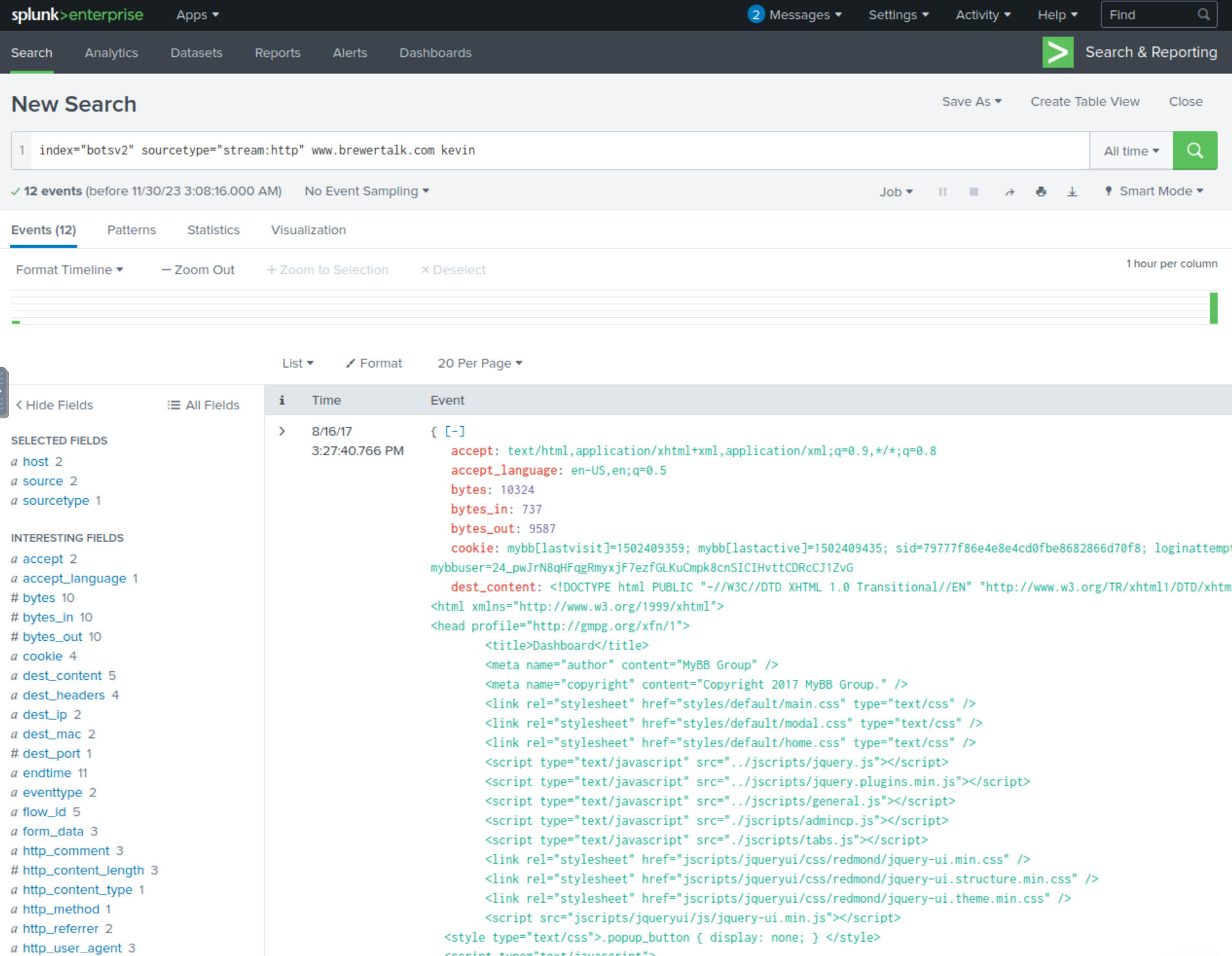Image resolution: width=1232 pixels, height=956 pixels.
Task: Open the Save As dropdown
Action: 971,102
